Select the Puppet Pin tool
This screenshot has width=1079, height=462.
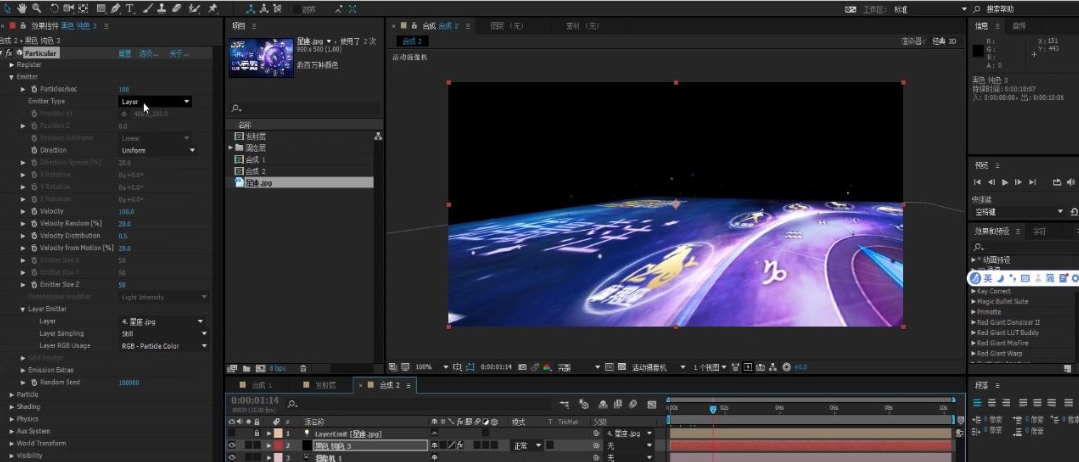(213, 8)
